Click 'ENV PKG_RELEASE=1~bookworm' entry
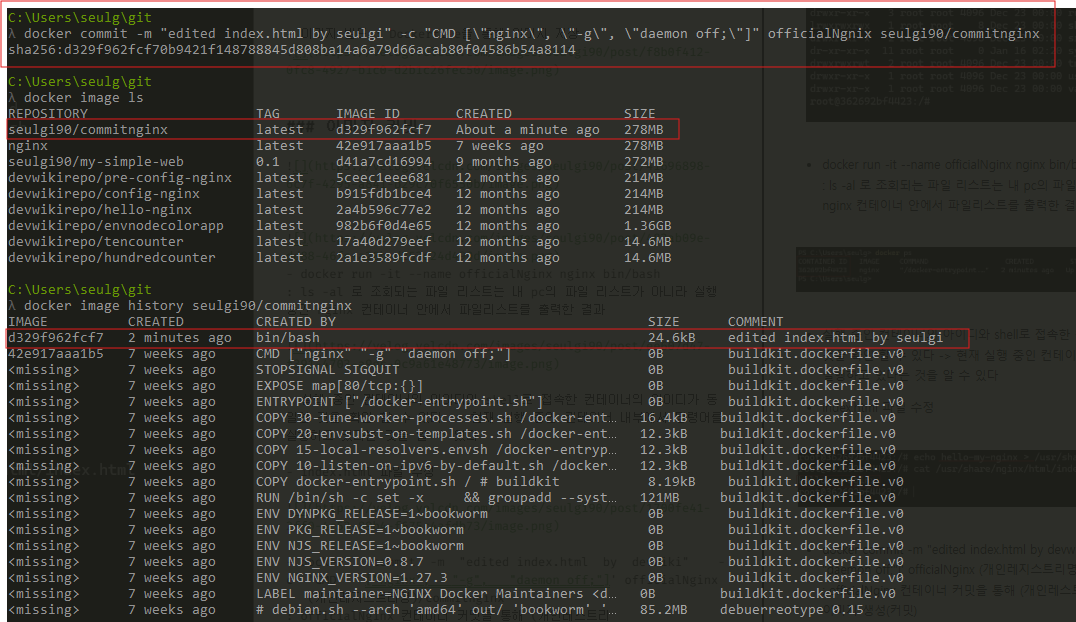1076x622 pixels. click(x=360, y=530)
